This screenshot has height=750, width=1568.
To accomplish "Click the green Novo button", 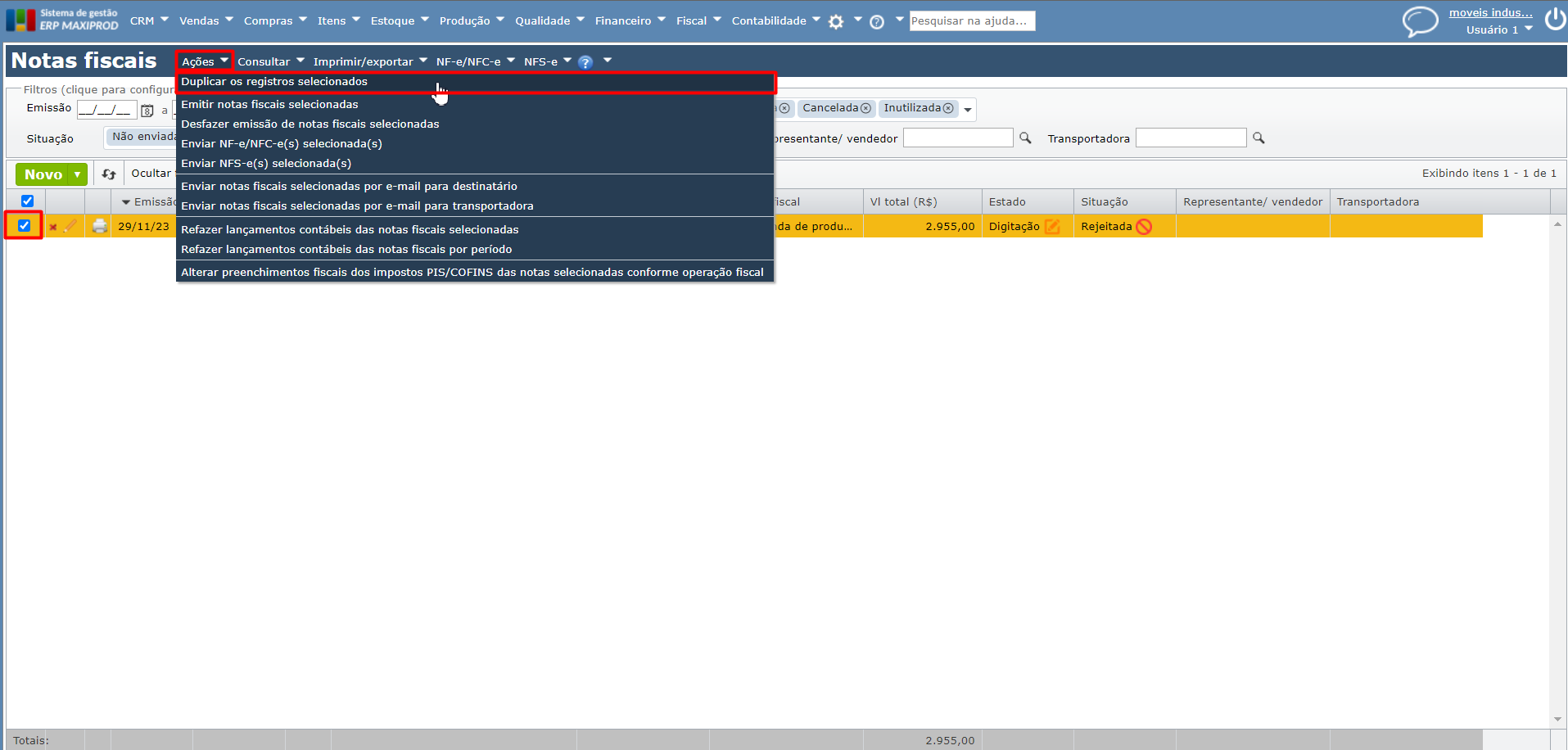I will tap(43, 174).
